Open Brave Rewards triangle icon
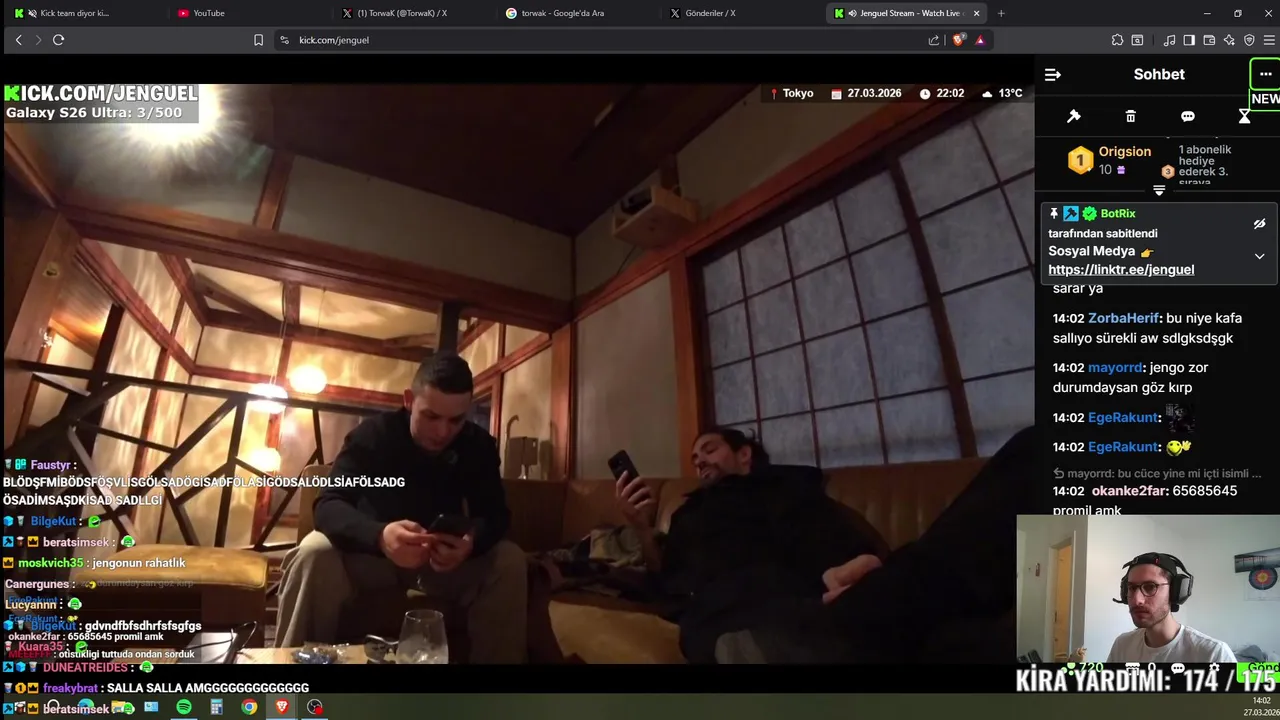The image size is (1280, 720). point(980,40)
